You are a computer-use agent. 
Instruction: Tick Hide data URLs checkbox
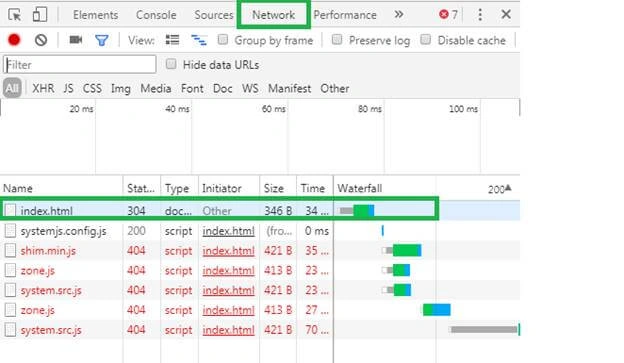click(x=171, y=64)
